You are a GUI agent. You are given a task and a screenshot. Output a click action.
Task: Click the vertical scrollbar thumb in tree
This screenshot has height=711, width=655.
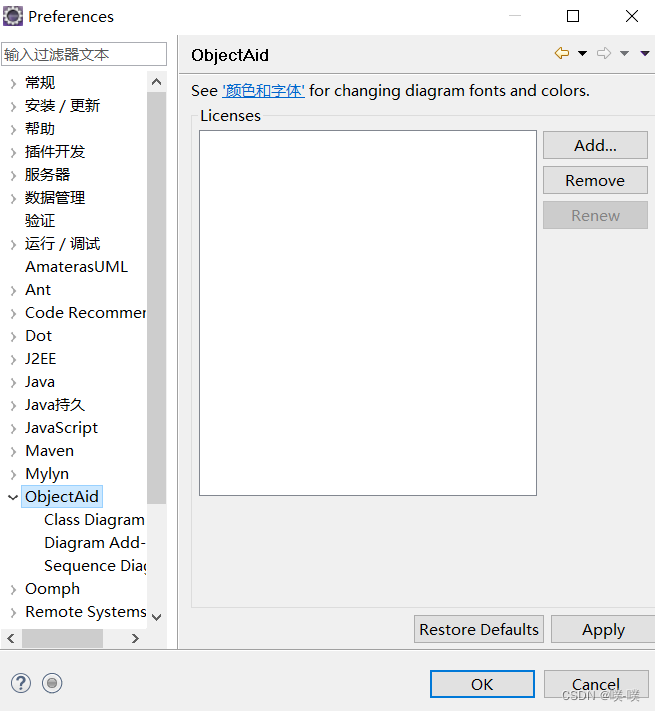[156, 298]
